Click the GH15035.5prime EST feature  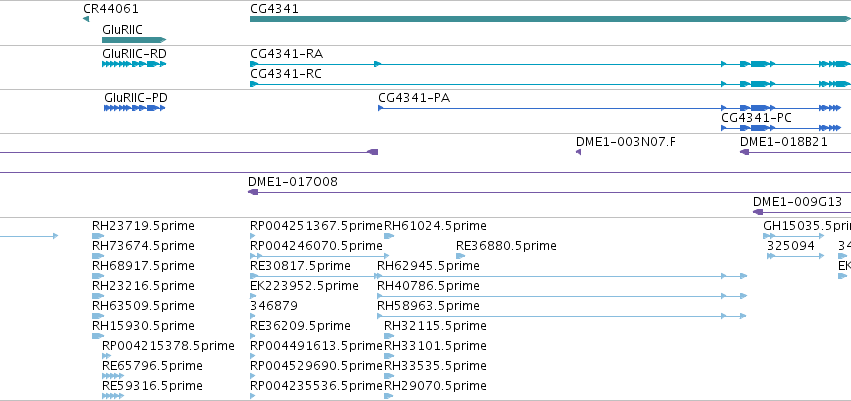click(x=793, y=236)
